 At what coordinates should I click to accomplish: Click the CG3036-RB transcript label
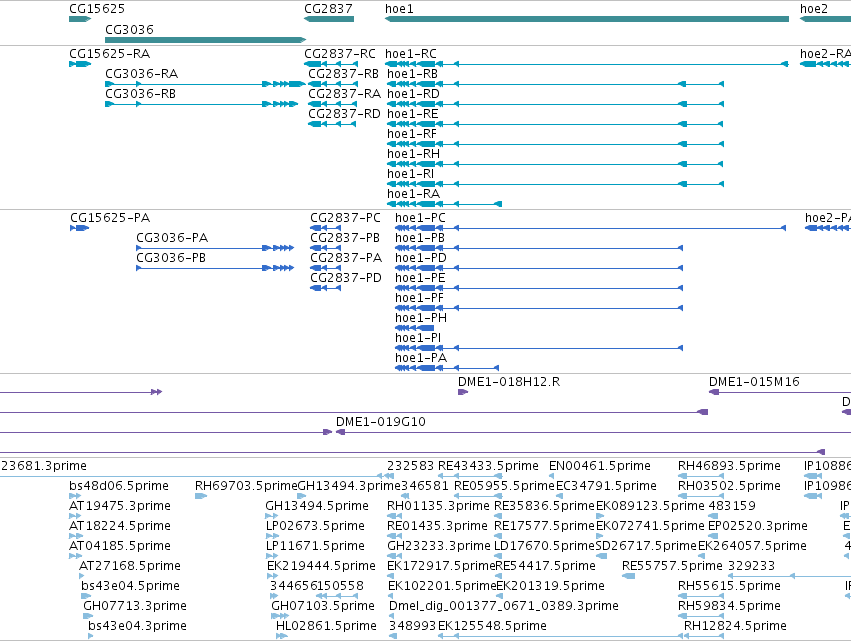point(141,94)
